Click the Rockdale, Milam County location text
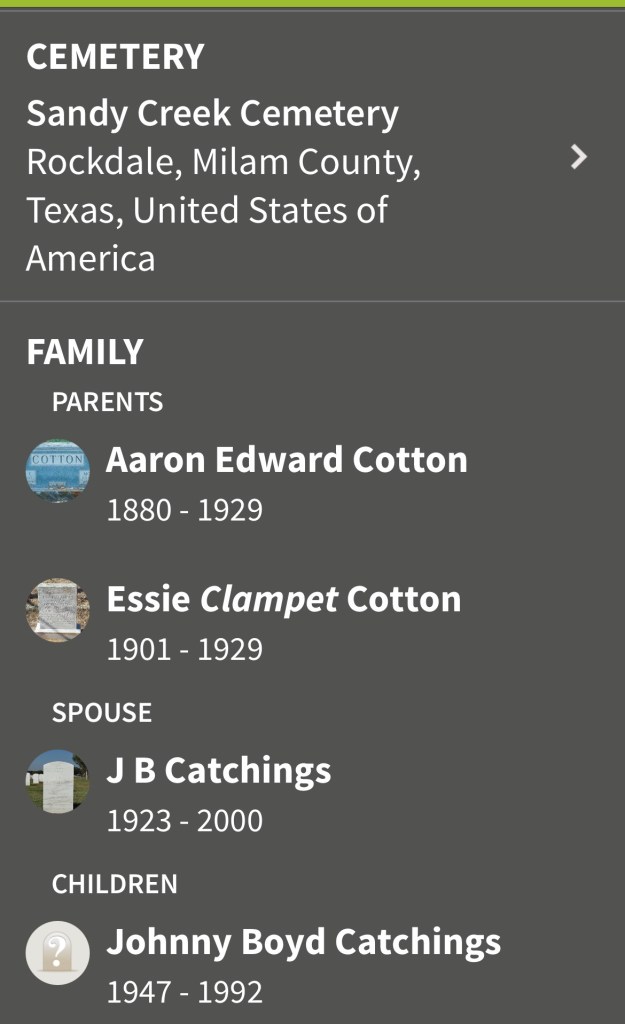Screen dimensions: 625x1024 click(x=223, y=162)
